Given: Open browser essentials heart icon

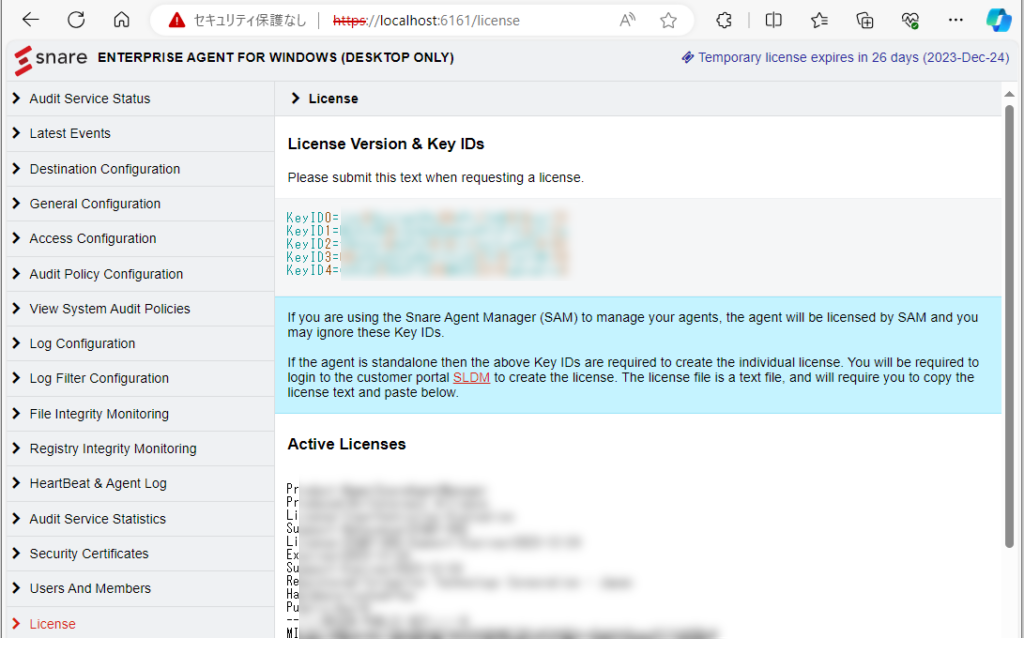Looking at the screenshot, I should [910, 20].
